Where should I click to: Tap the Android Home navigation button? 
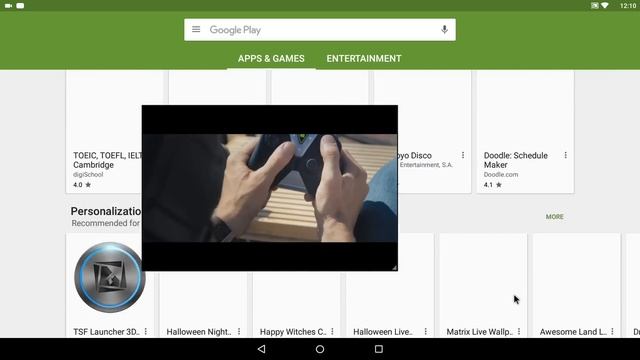(x=320, y=349)
